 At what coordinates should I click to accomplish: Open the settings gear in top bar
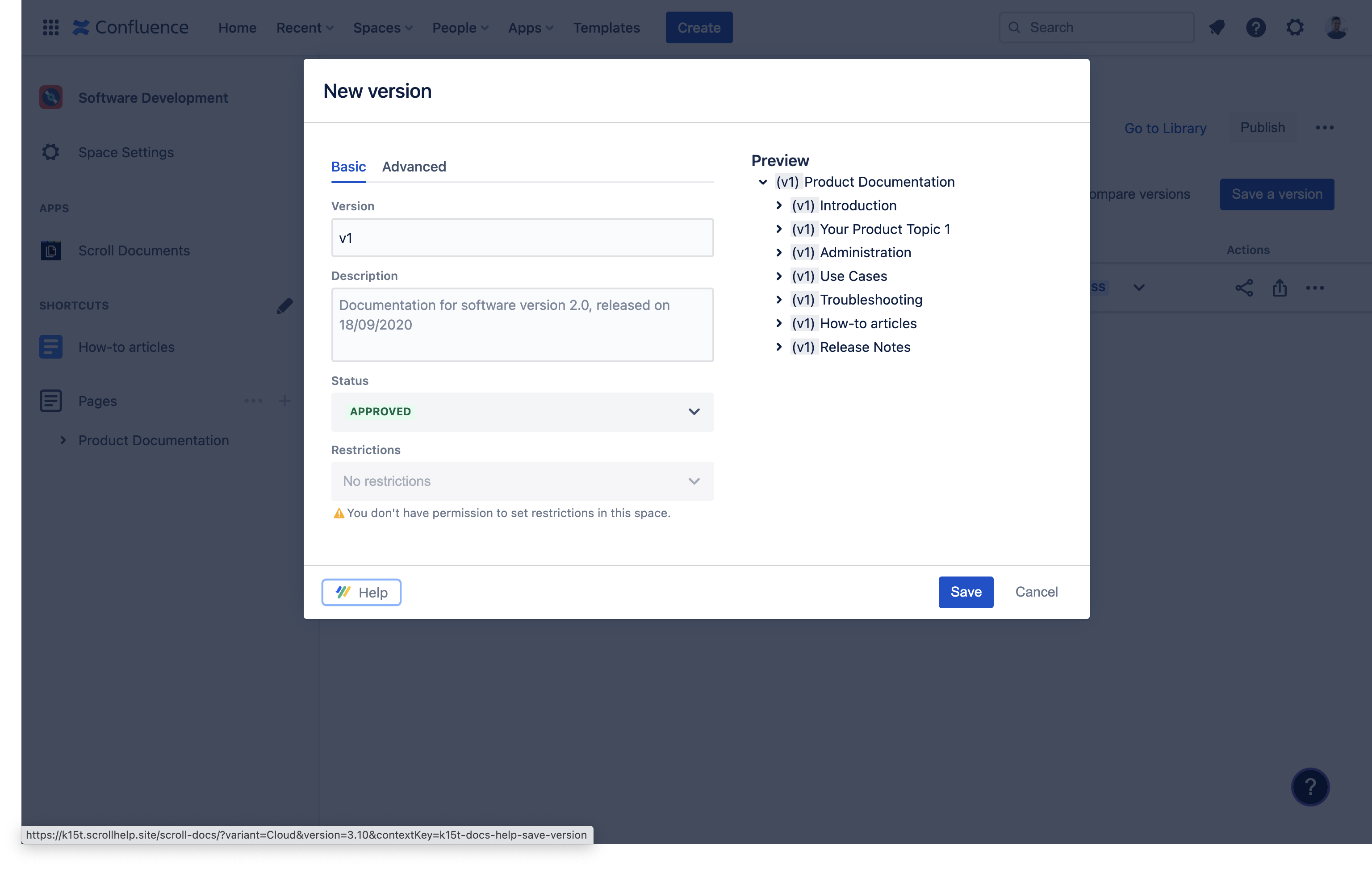(1295, 27)
